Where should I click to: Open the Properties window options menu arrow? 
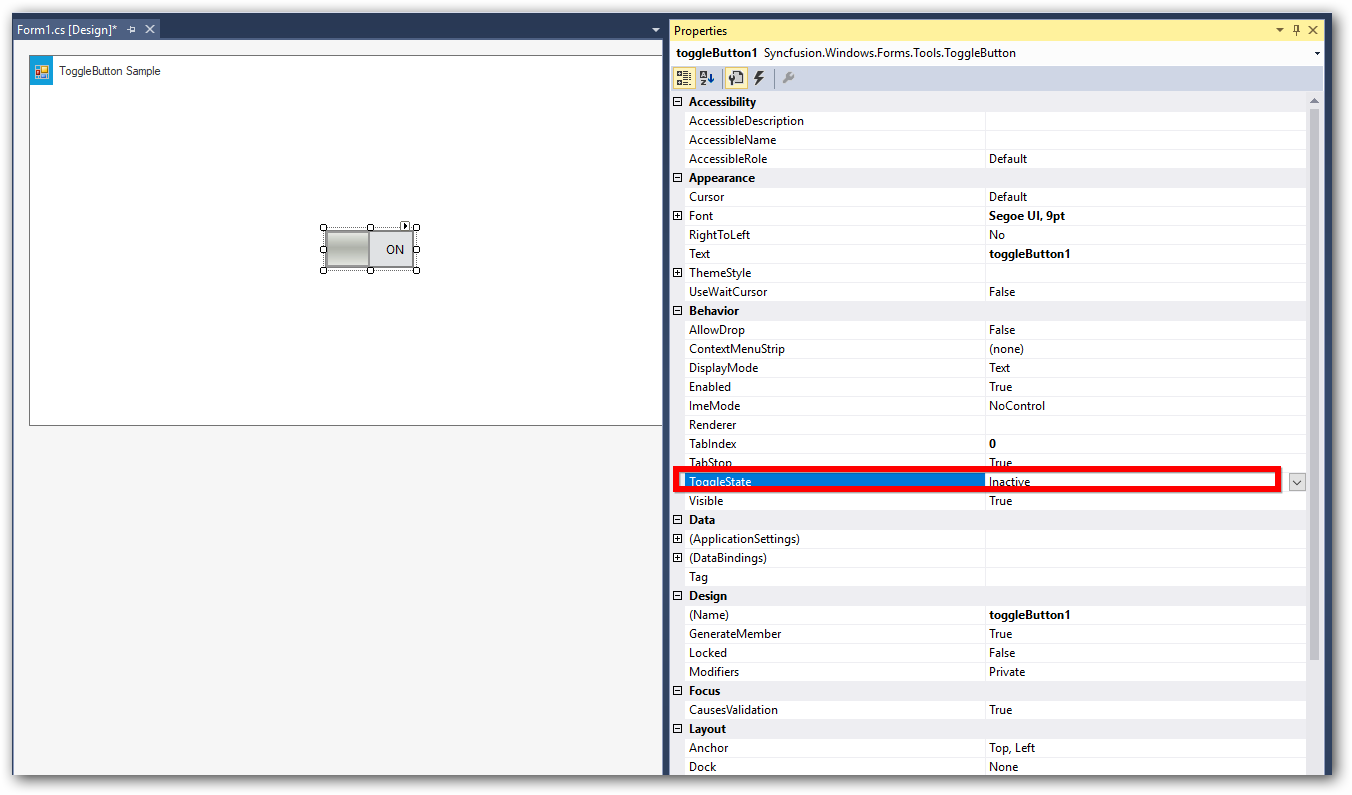click(x=1280, y=30)
